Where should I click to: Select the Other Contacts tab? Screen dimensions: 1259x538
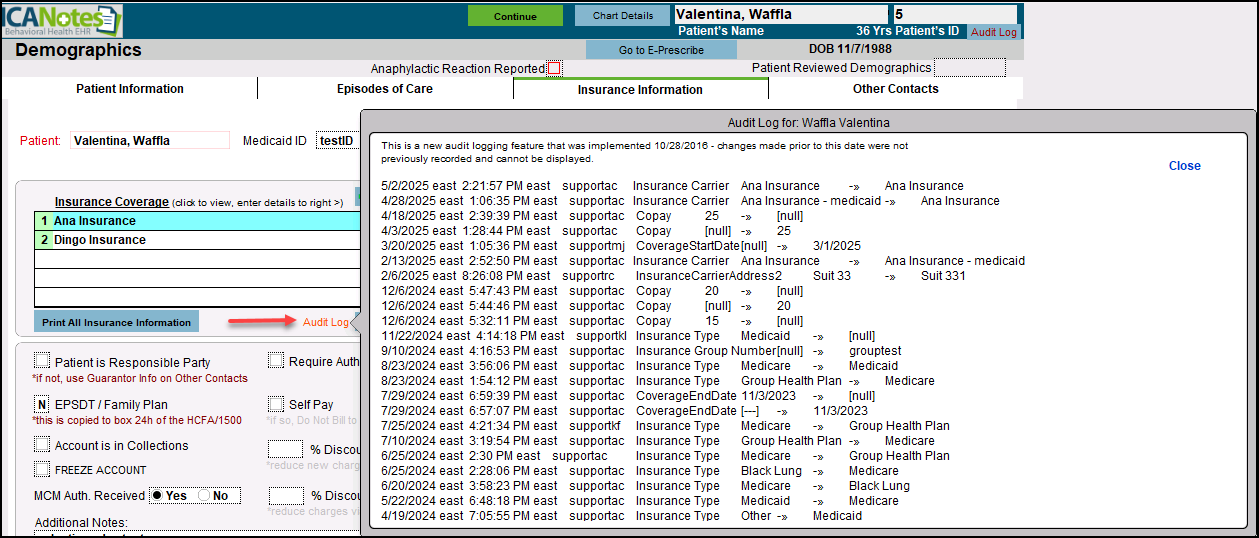(895, 89)
